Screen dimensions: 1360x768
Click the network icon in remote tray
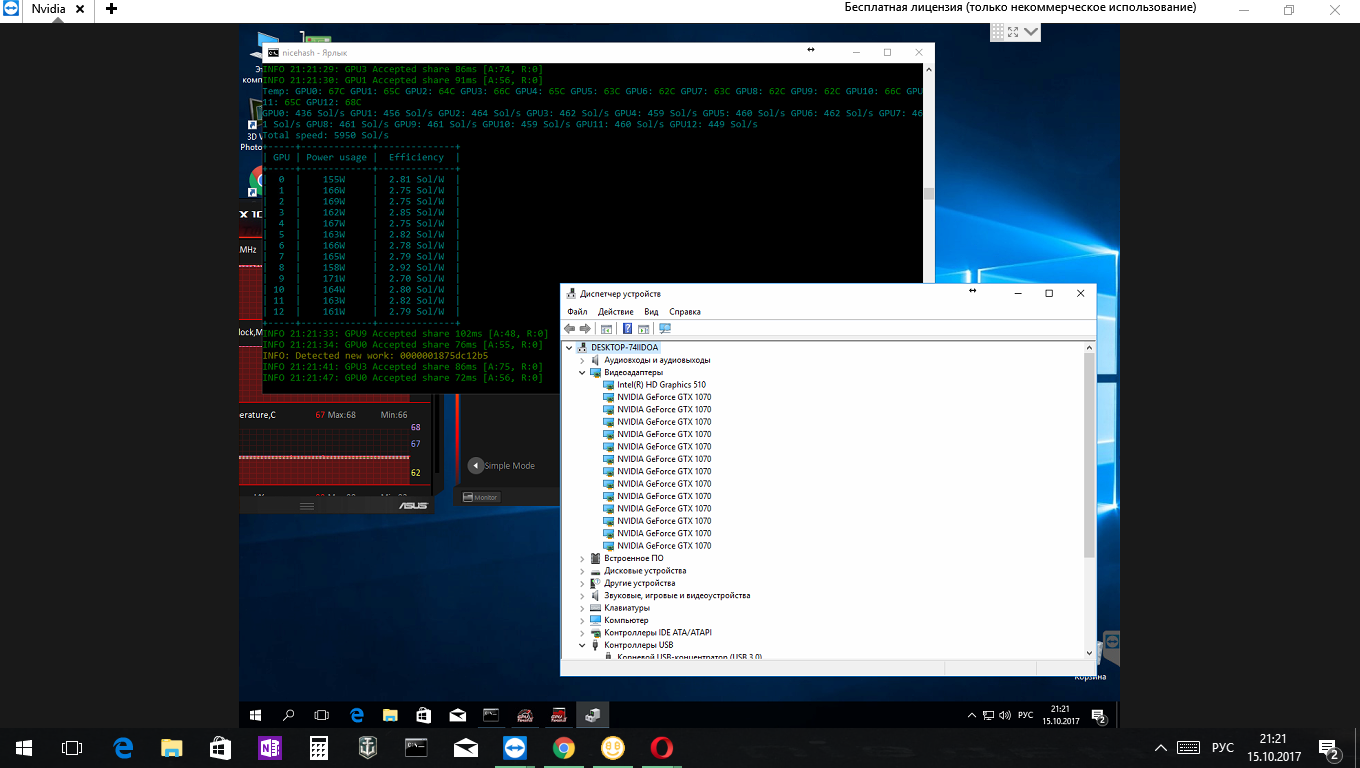(x=988, y=715)
